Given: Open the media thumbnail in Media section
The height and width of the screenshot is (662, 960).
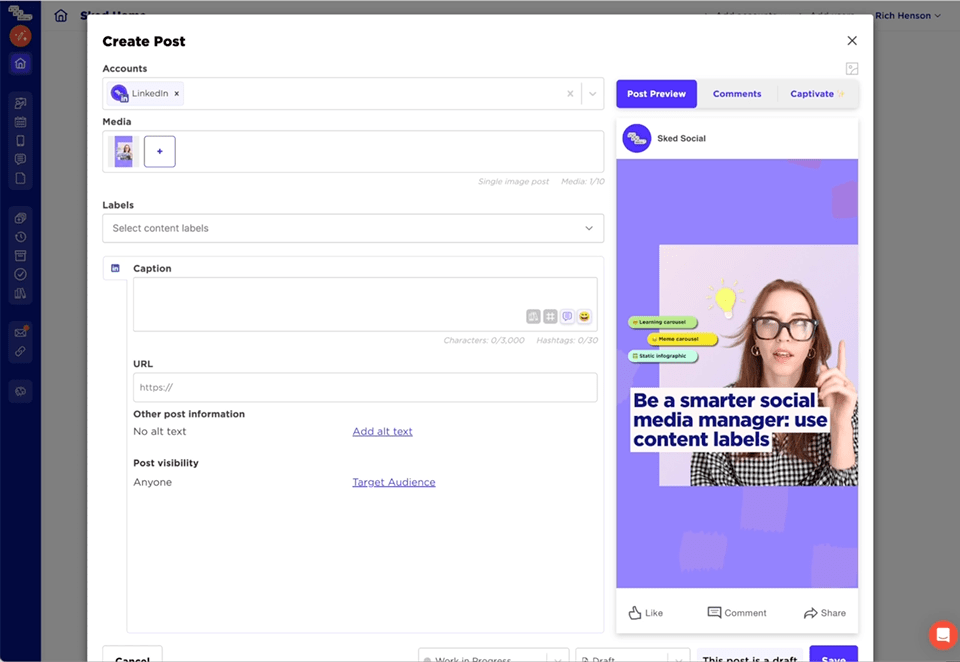Looking at the screenshot, I should click(x=124, y=151).
